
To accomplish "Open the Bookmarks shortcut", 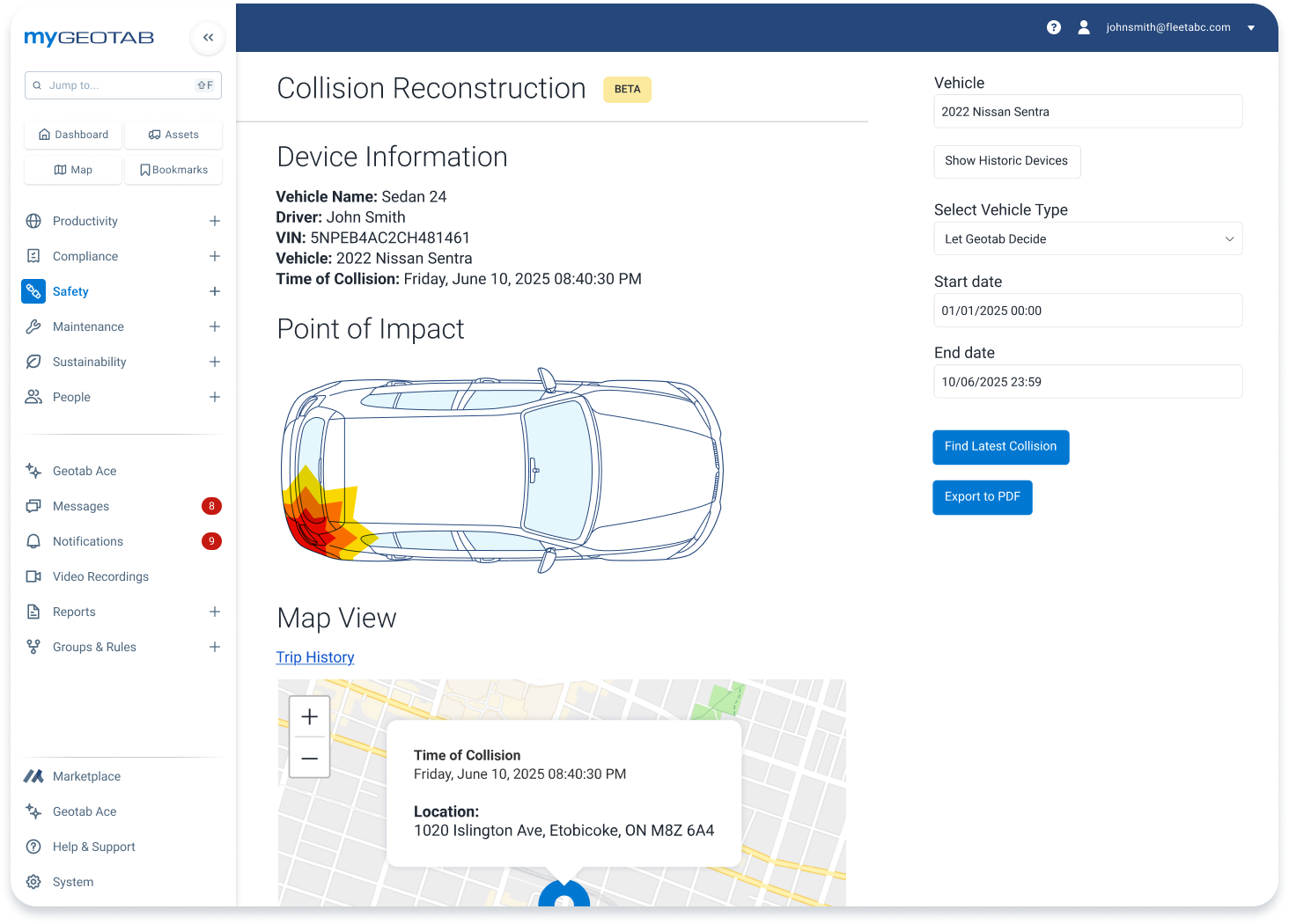I will coord(173,170).
